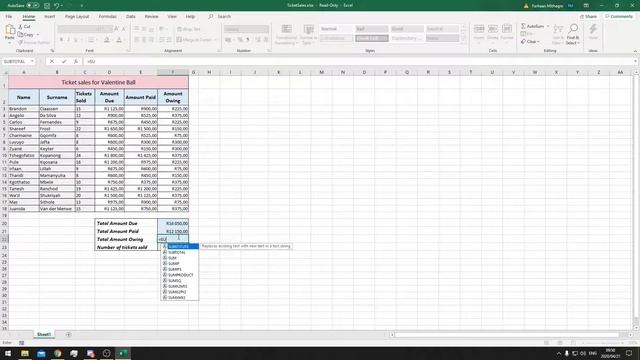Screen dimensions: 640x360
Task: Click the Sort & Filter icon
Action: coord(558,33)
